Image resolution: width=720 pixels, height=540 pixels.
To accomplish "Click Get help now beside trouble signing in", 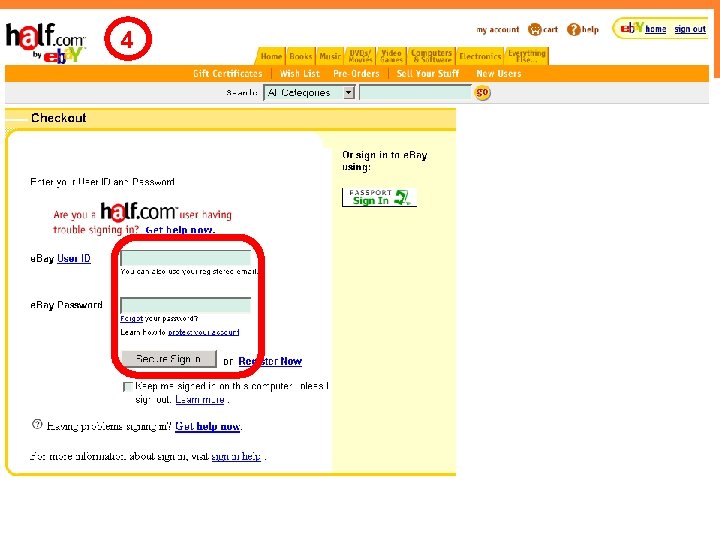I will [180, 230].
